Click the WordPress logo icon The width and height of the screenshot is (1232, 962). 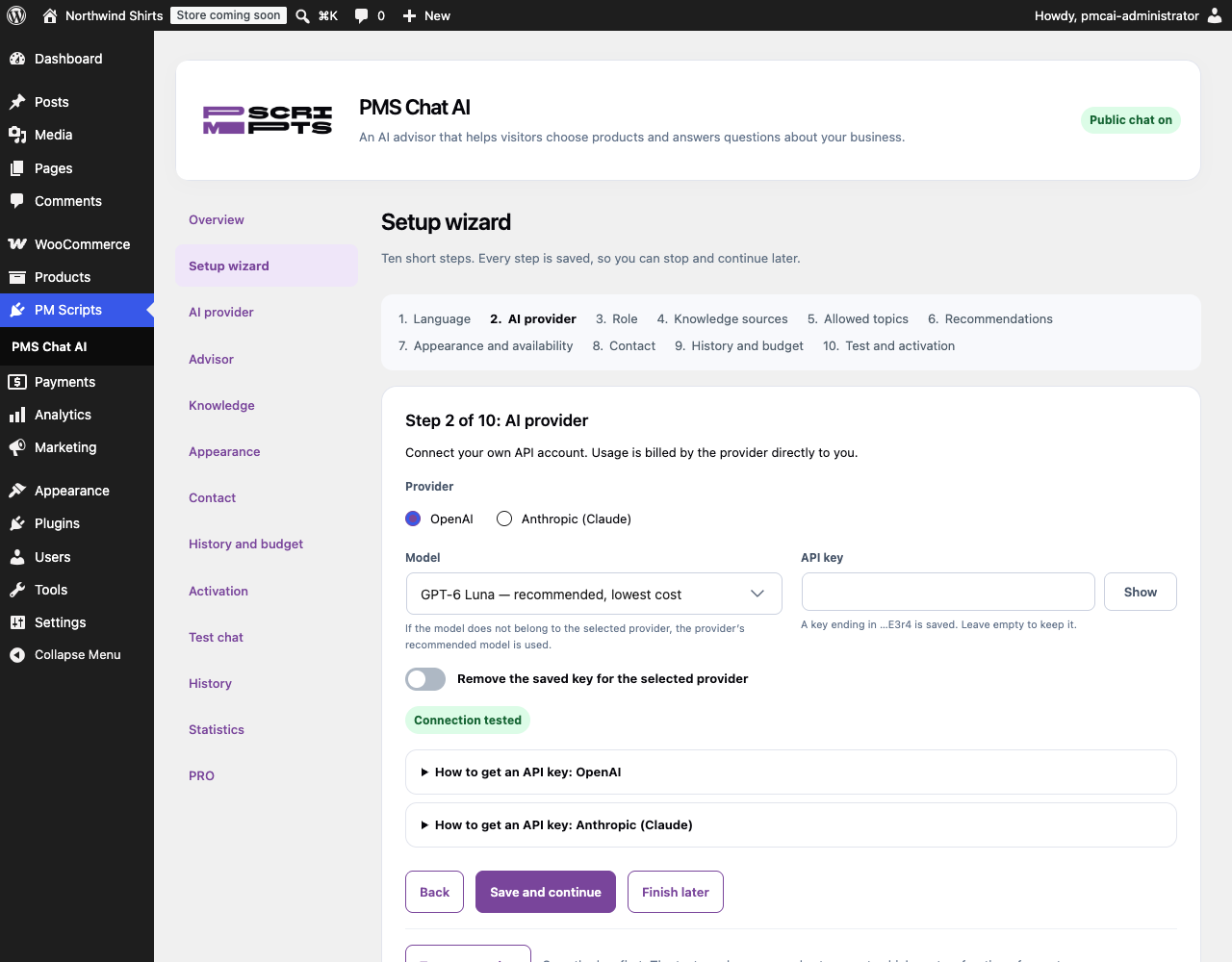[16, 15]
